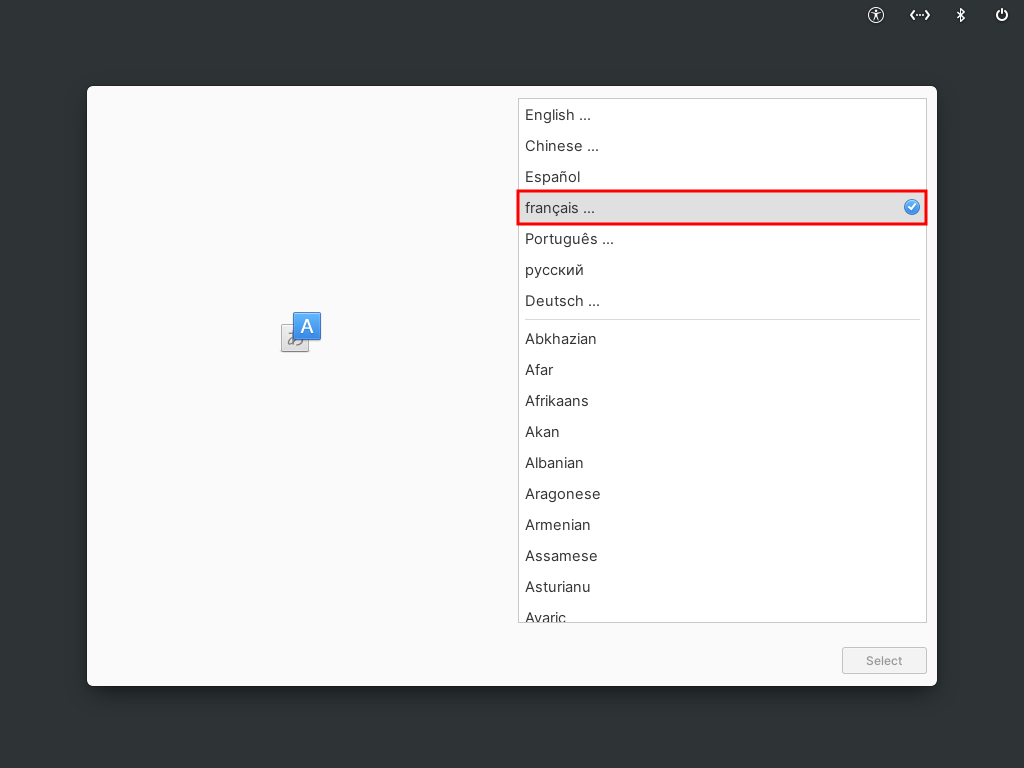The image size is (1024, 768).
Task: Click the Select button
Action: click(x=884, y=660)
